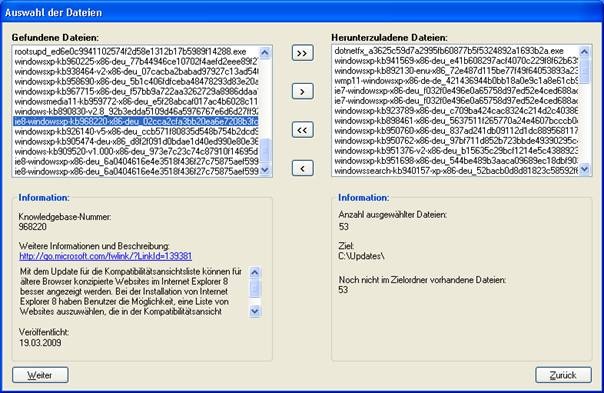Select windowsxp-kb950760-x86-deu in download list
The image size is (604, 393).
pyautogui.click(x=456, y=131)
